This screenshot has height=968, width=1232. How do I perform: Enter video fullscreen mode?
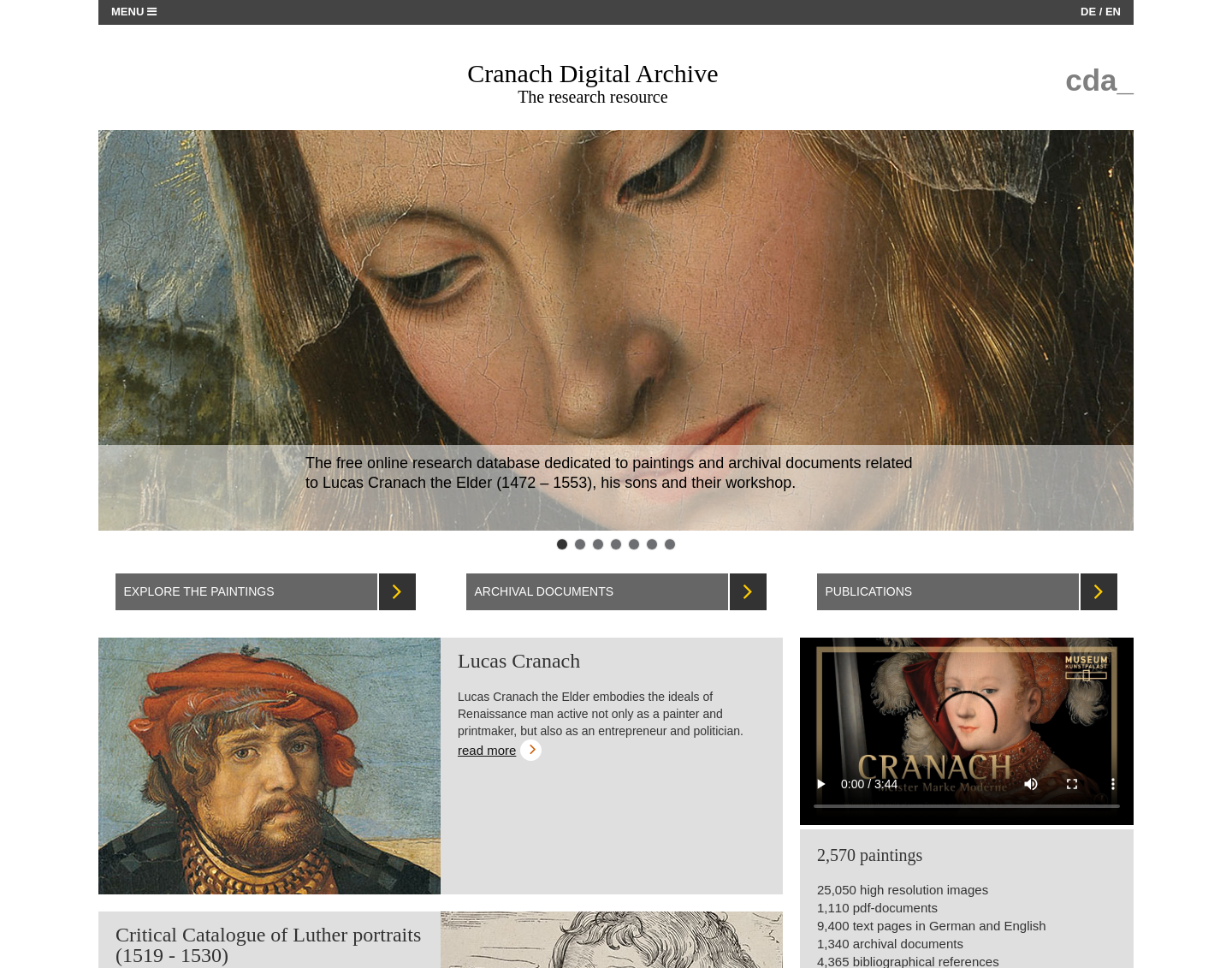[x=1072, y=784]
